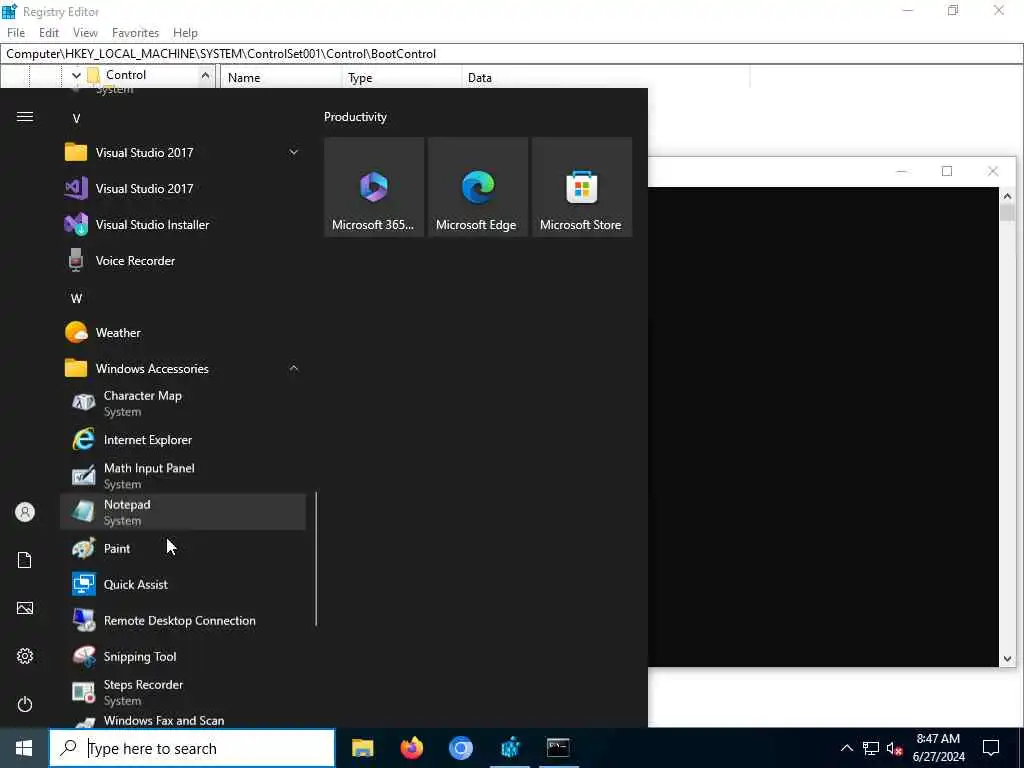Launch Visual Studio Installer
Viewport: 1024px width, 768px height.
coord(183,225)
